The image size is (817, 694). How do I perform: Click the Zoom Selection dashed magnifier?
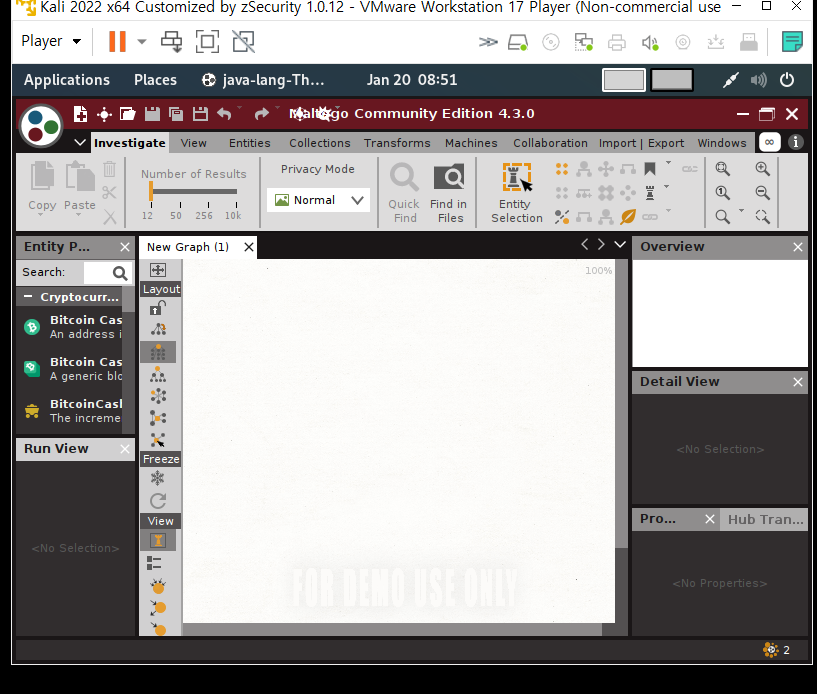[762, 216]
